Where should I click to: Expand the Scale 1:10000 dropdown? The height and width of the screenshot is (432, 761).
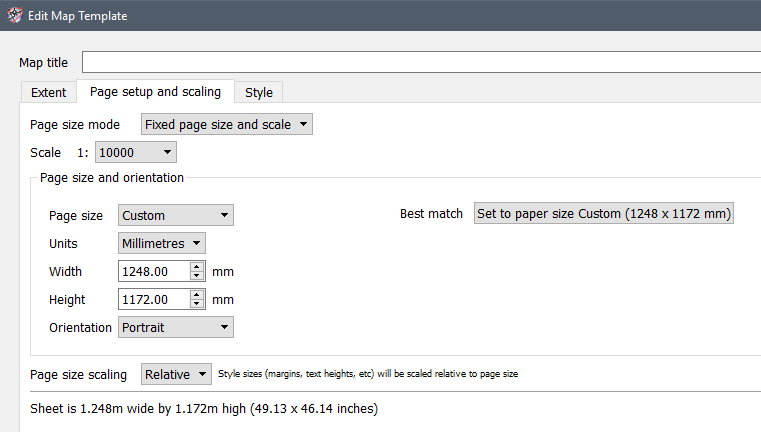[136, 153]
